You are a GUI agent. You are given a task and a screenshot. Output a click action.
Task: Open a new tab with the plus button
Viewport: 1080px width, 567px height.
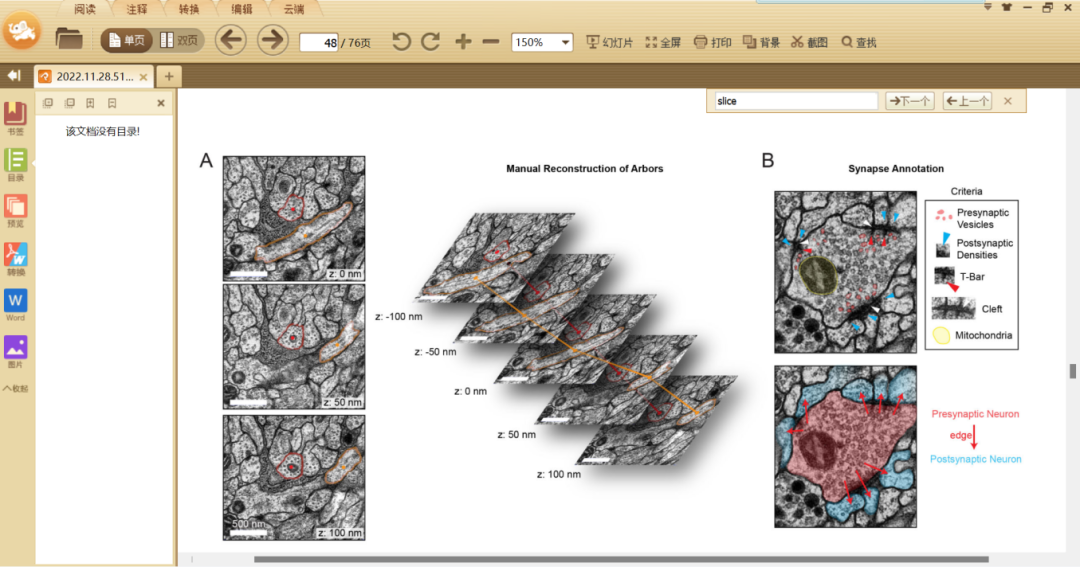169,76
